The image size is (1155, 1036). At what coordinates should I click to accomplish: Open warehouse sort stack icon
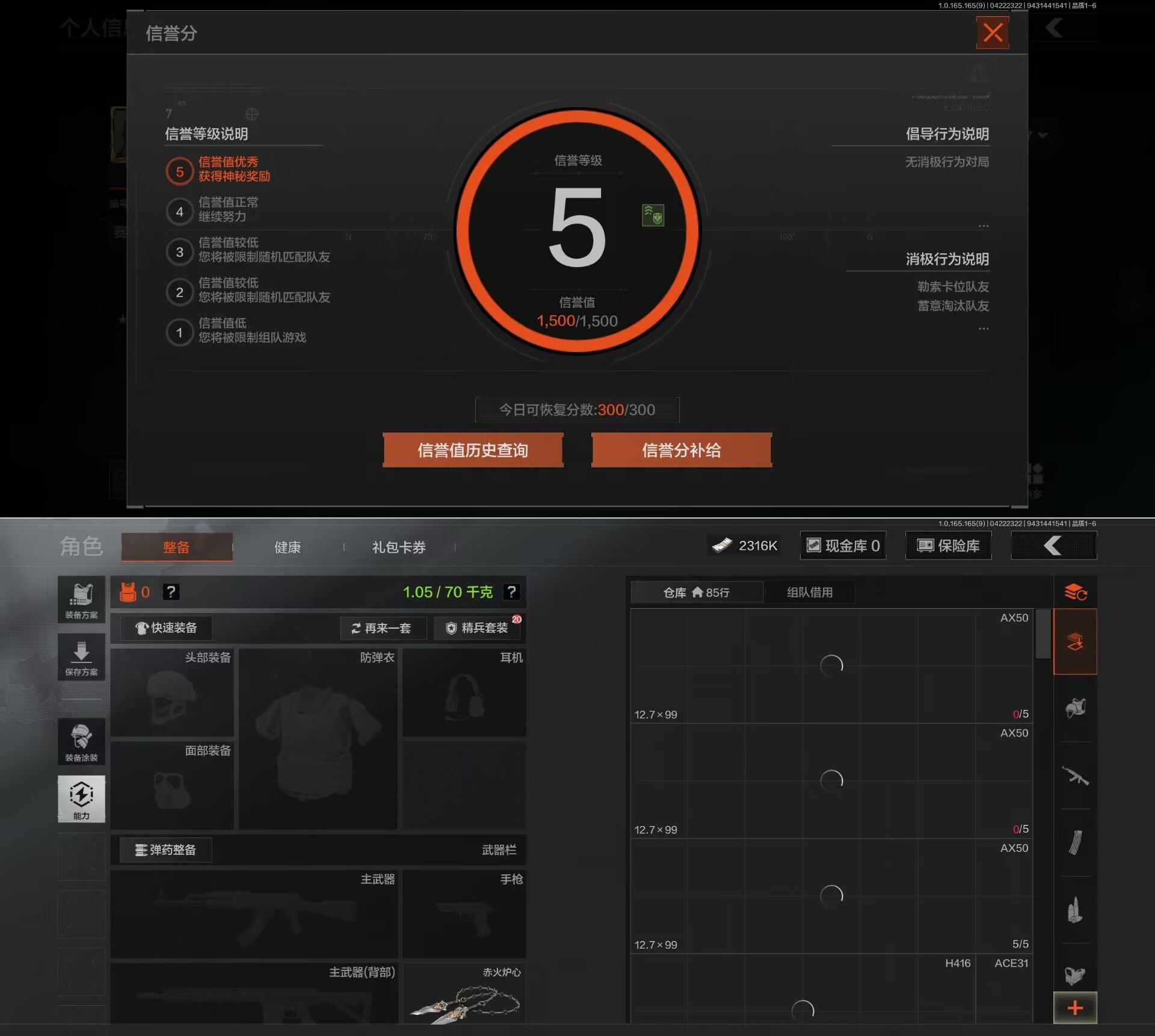(1075, 593)
